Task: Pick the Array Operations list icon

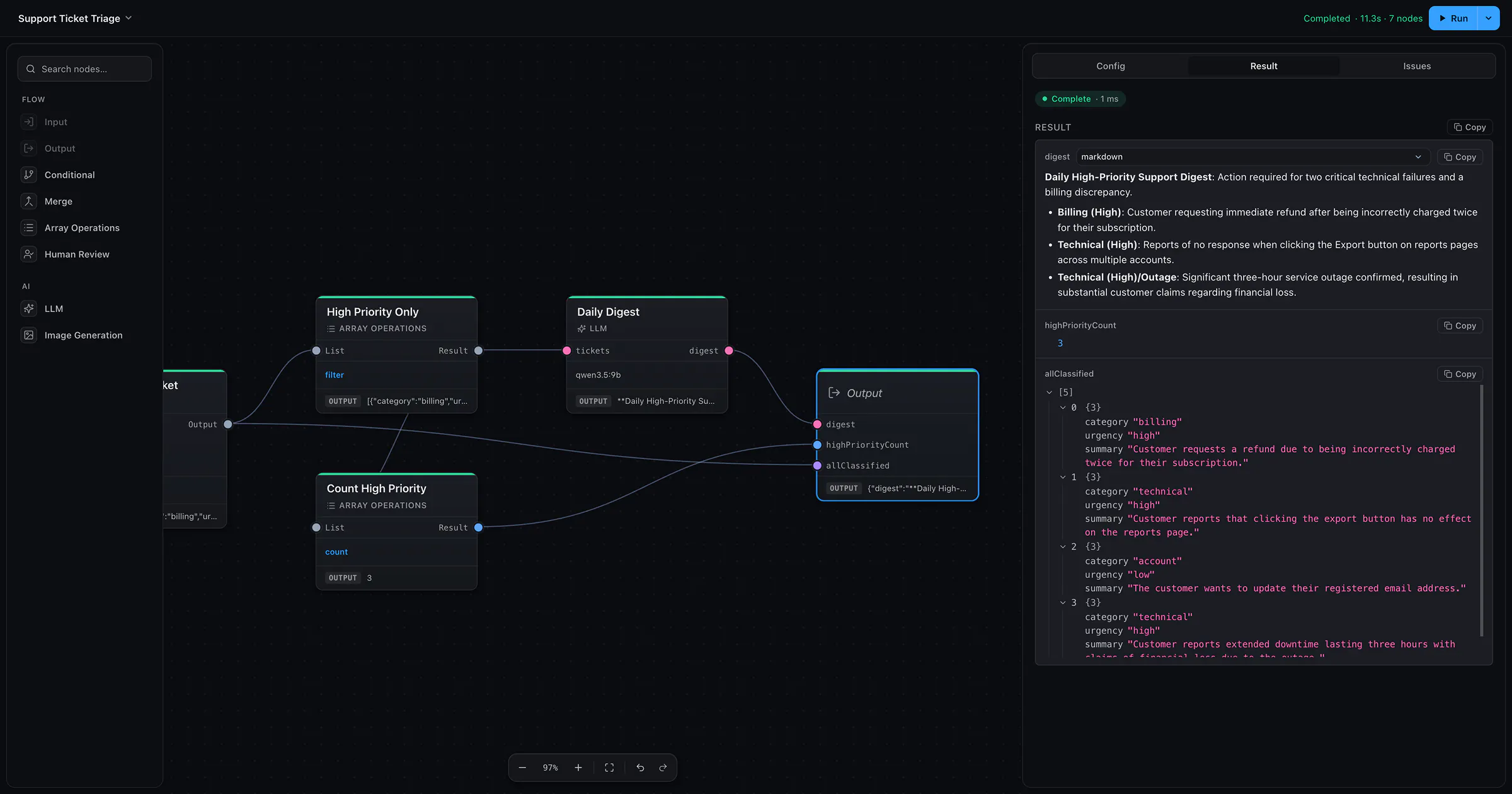Action: (x=28, y=227)
